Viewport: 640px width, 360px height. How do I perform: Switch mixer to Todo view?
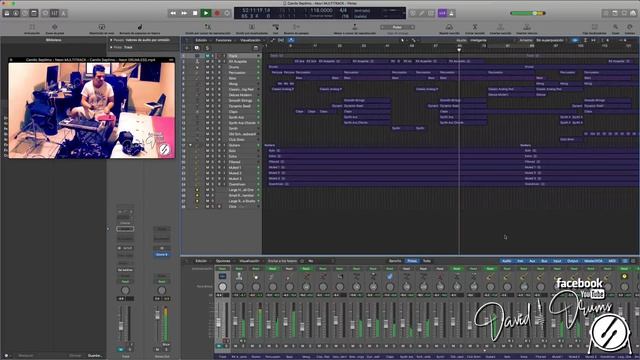point(427,261)
